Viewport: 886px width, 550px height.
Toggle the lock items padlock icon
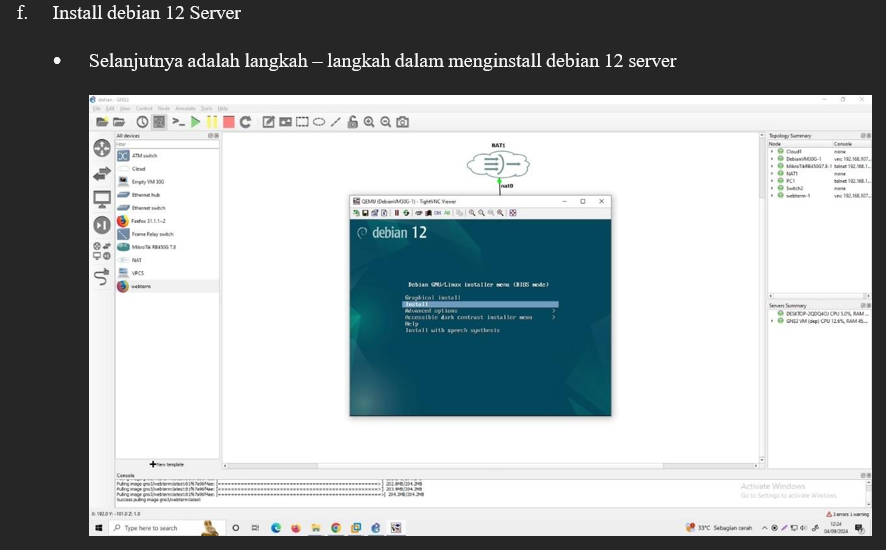pos(353,122)
